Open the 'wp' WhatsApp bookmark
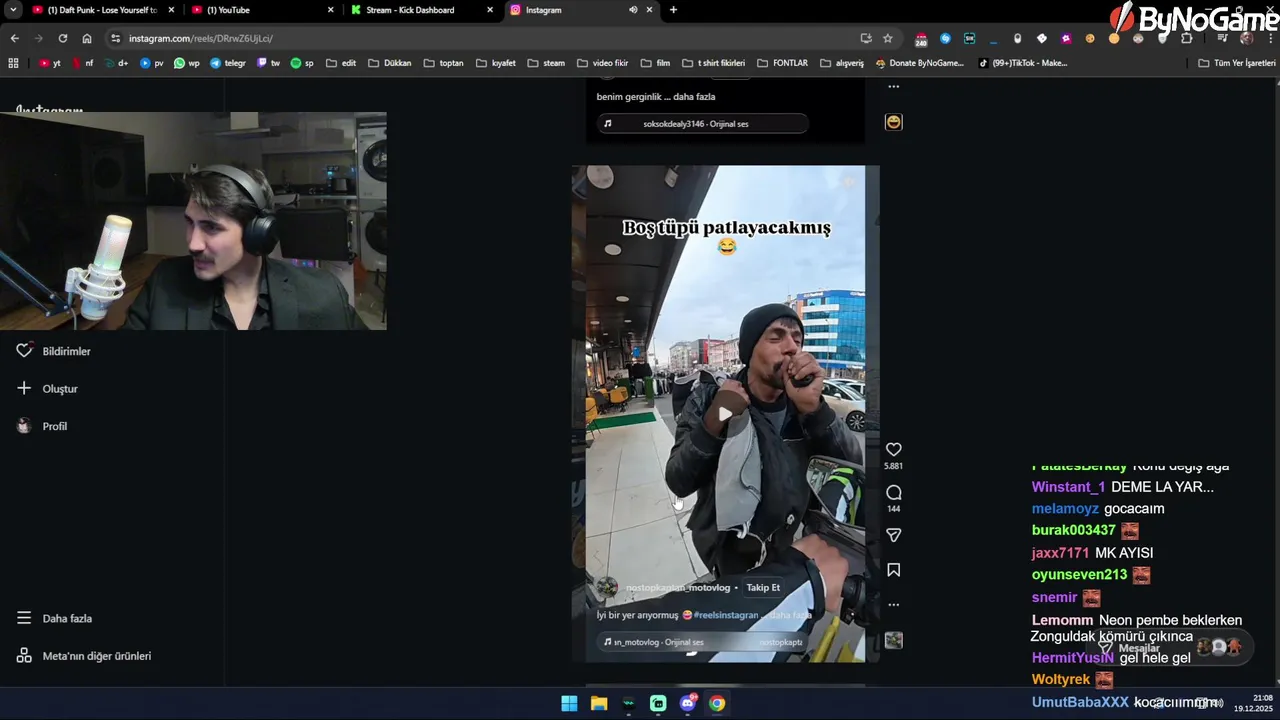The image size is (1280, 720). click(x=187, y=63)
